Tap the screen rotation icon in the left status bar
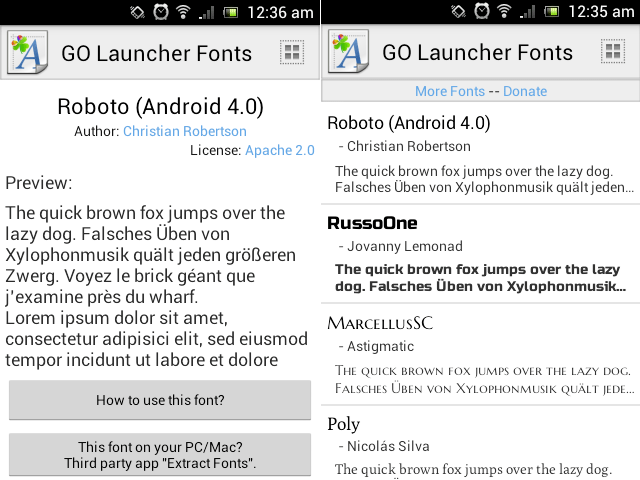640x480 pixels. [138, 12]
